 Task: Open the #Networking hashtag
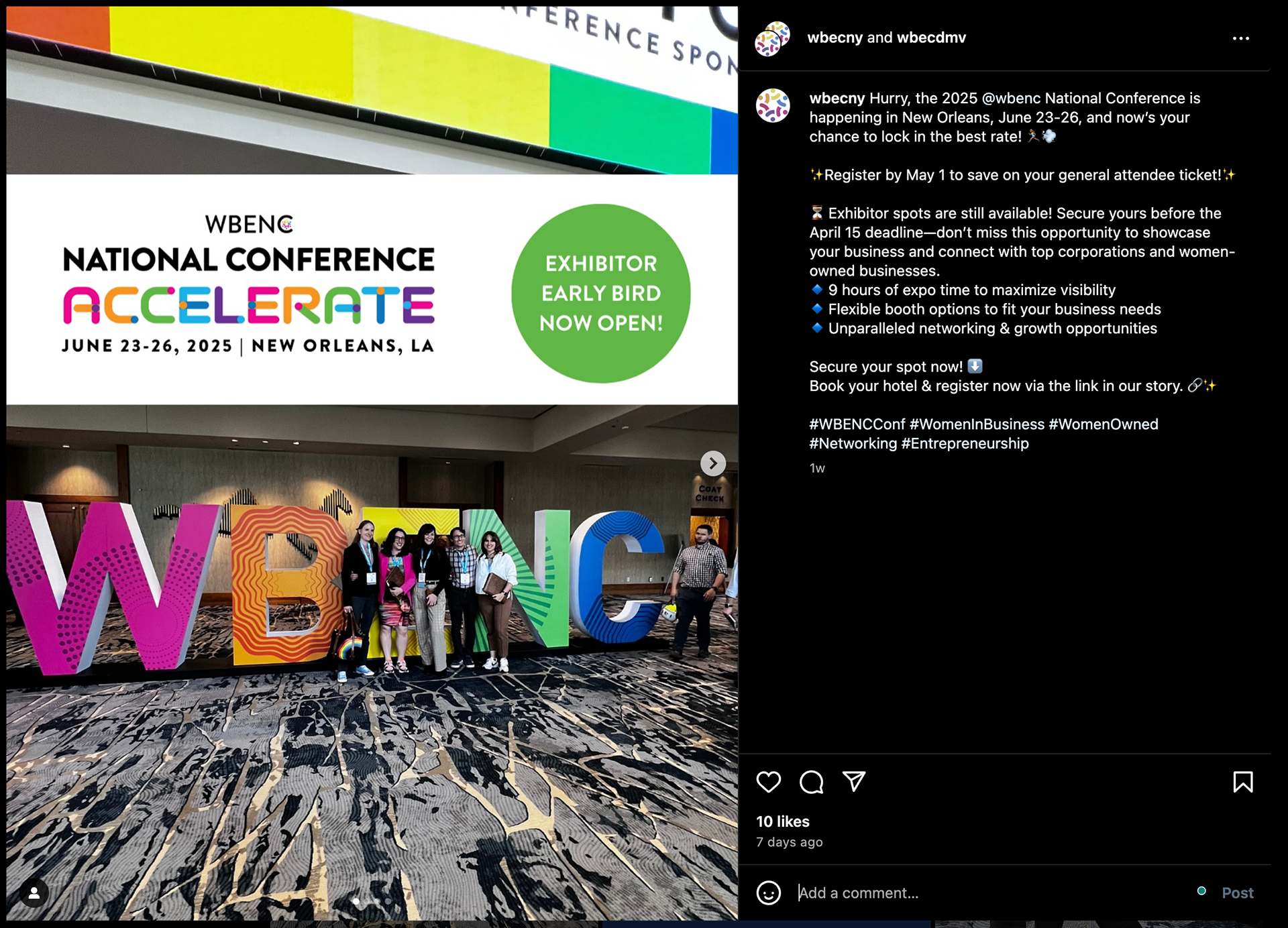pos(853,443)
